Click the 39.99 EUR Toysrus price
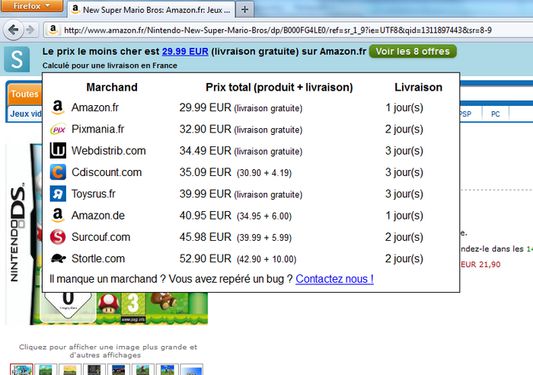533x375 pixels. coord(205,194)
